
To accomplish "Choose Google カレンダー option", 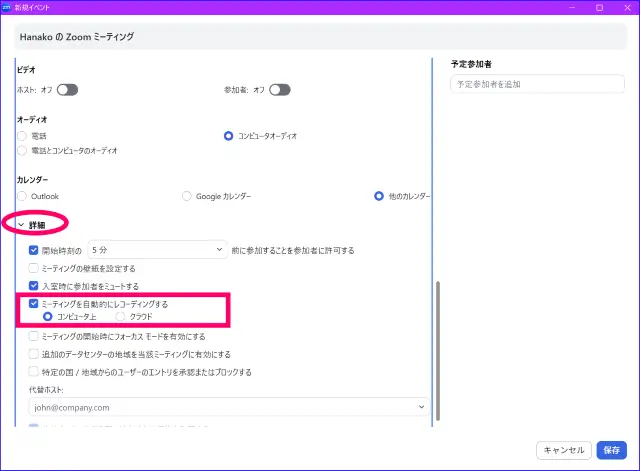I will point(187,196).
